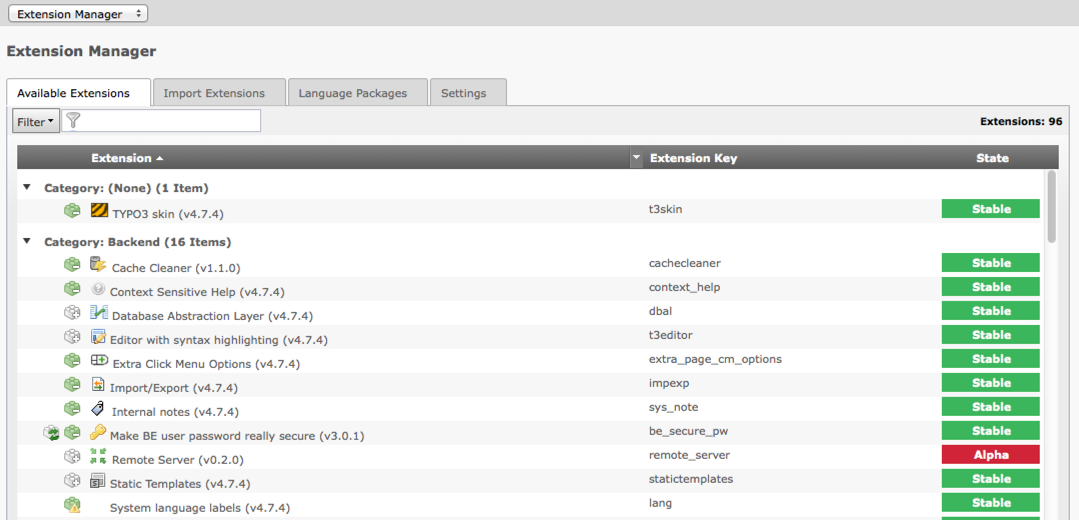Click the Extensions: 96 counter text

pyautogui.click(x=1021, y=121)
